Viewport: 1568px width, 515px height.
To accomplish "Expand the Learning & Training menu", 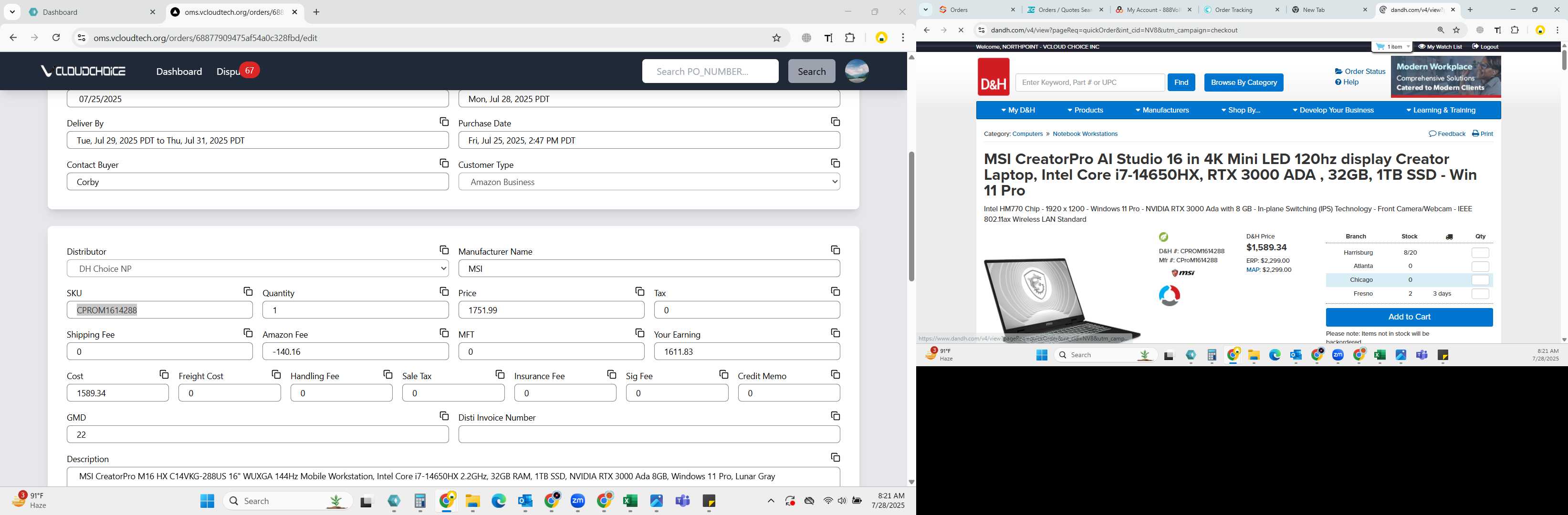I will coord(1440,110).
